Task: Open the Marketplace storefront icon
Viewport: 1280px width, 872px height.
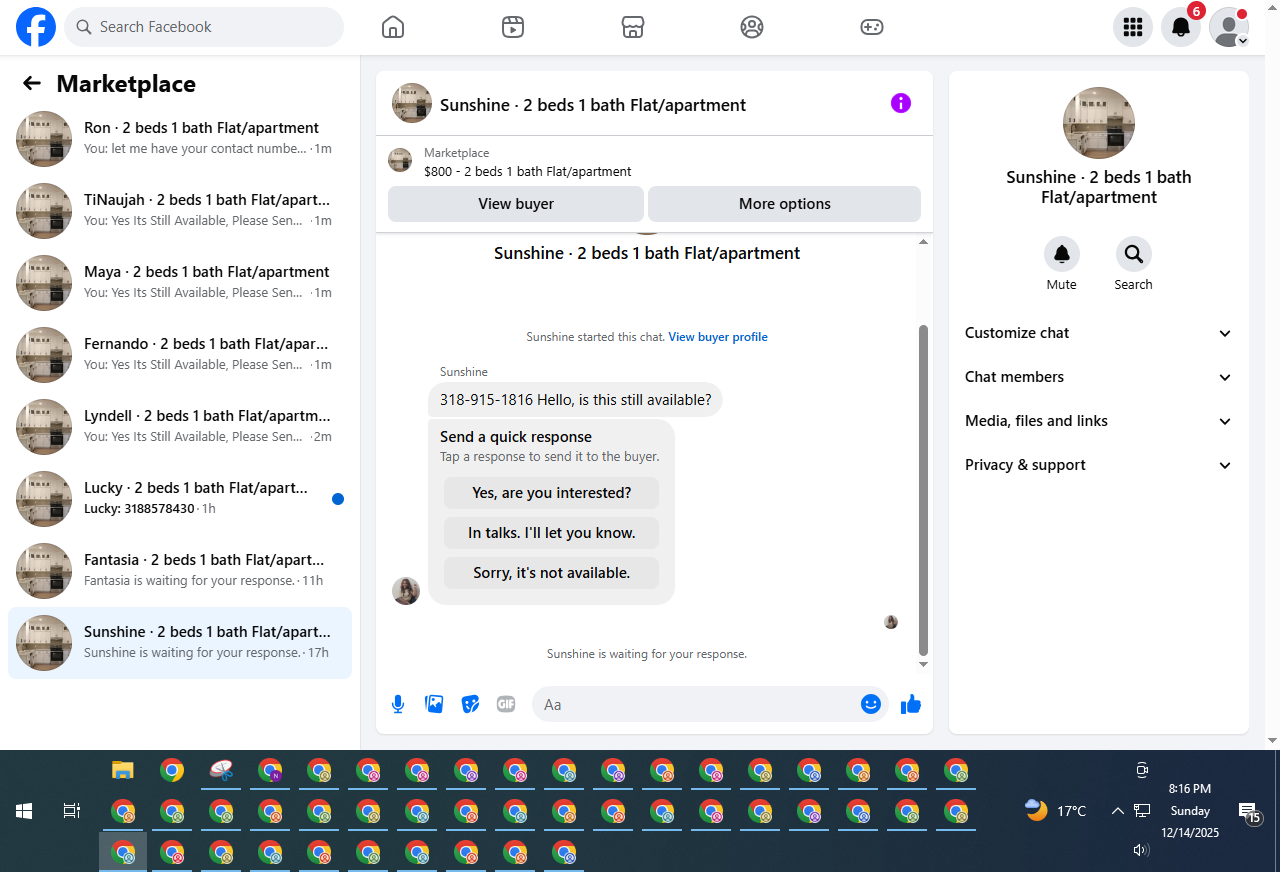Action: click(x=633, y=27)
